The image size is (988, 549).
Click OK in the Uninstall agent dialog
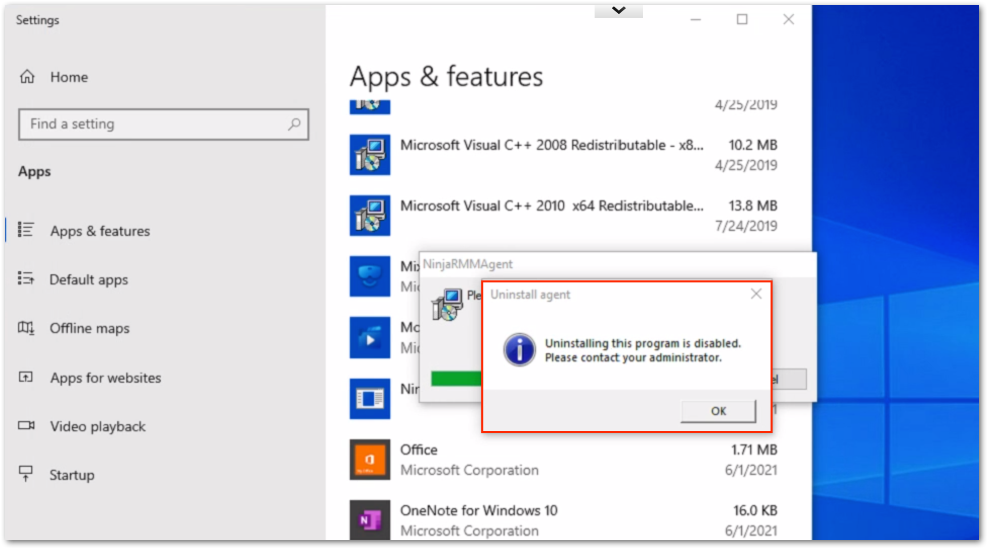tap(718, 411)
